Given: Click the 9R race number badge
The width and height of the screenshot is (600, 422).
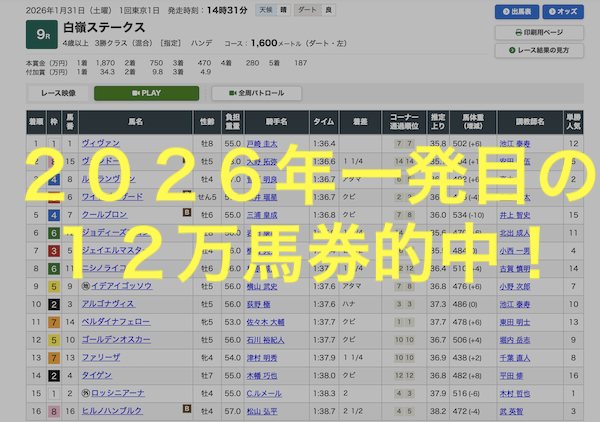Looking at the screenshot, I should (42, 34).
